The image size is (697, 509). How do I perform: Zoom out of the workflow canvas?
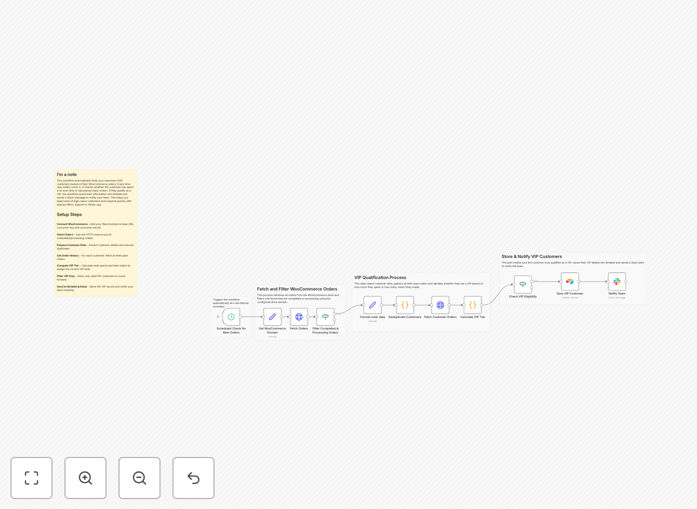pos(139,478)
